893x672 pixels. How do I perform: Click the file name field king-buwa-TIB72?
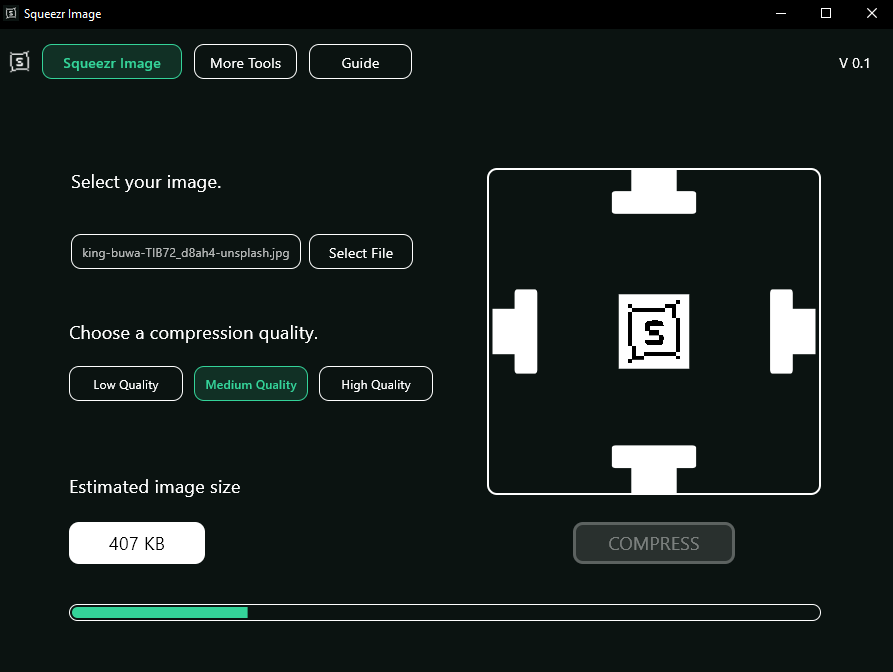[x=186, y=252]
